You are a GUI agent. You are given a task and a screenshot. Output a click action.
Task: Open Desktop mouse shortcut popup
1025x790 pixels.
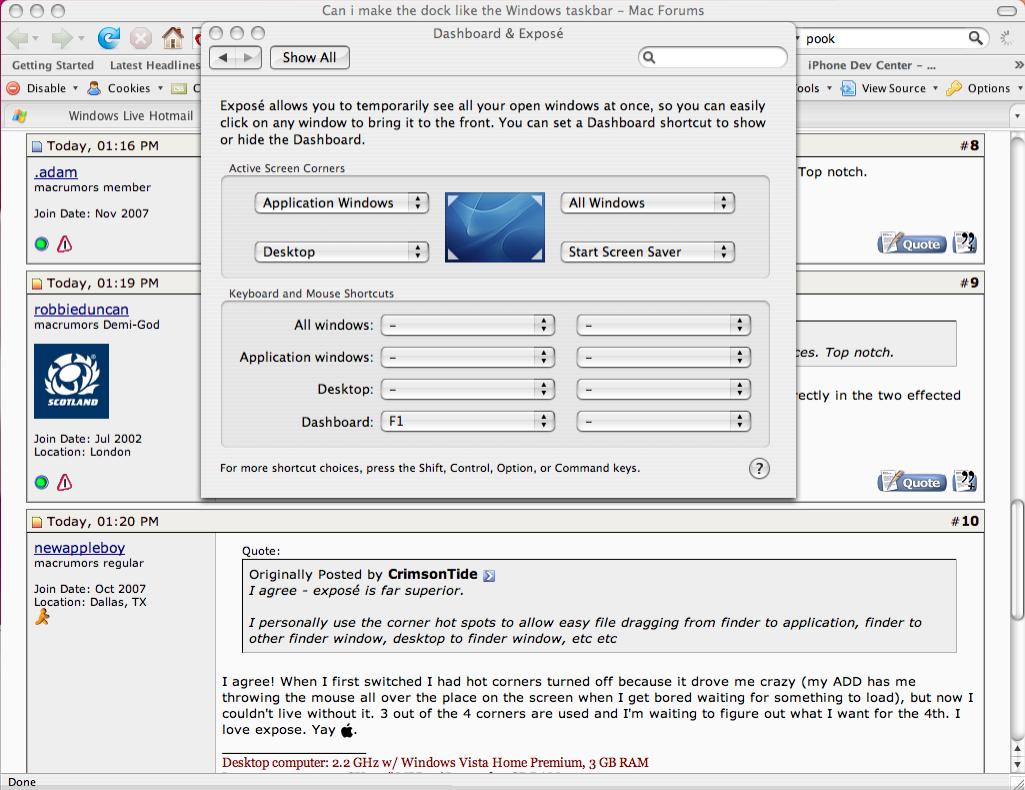click(x=664, y=389)
